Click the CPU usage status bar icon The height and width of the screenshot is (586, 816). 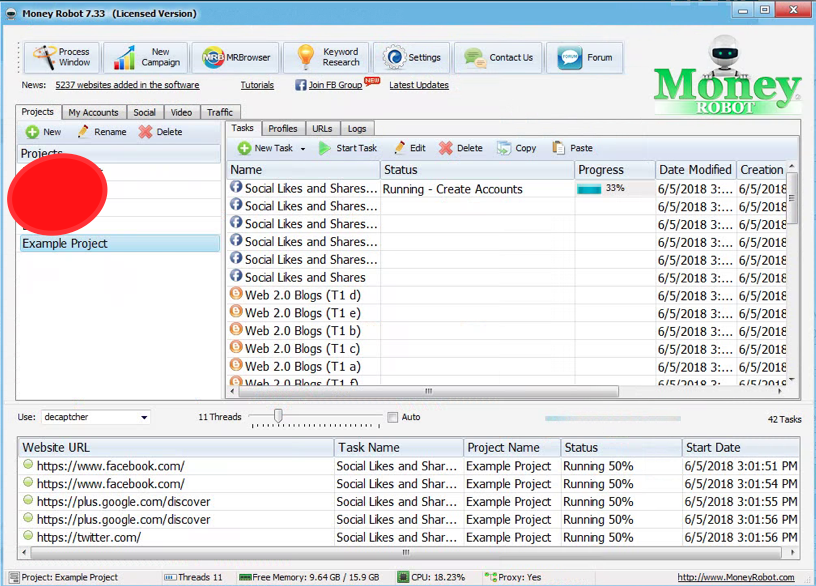(x=403, y=577)
